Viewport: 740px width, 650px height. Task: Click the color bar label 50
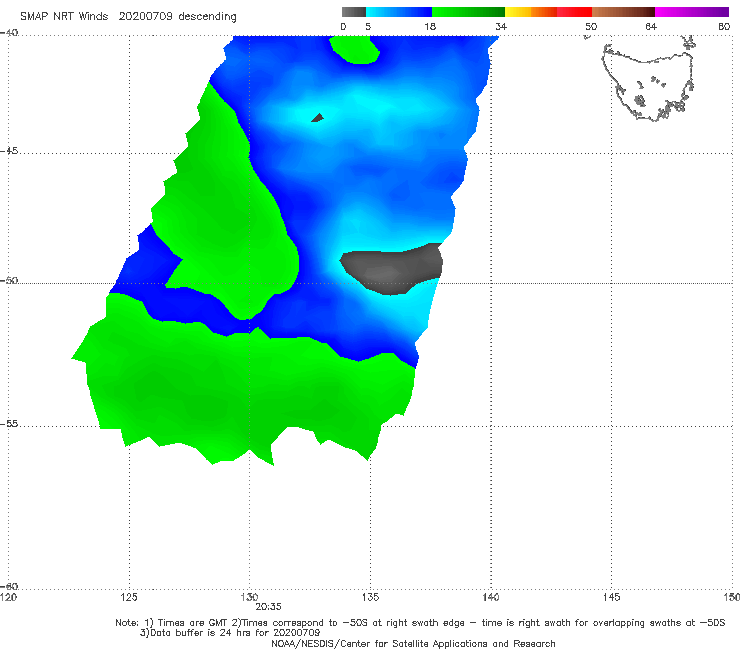591,26
